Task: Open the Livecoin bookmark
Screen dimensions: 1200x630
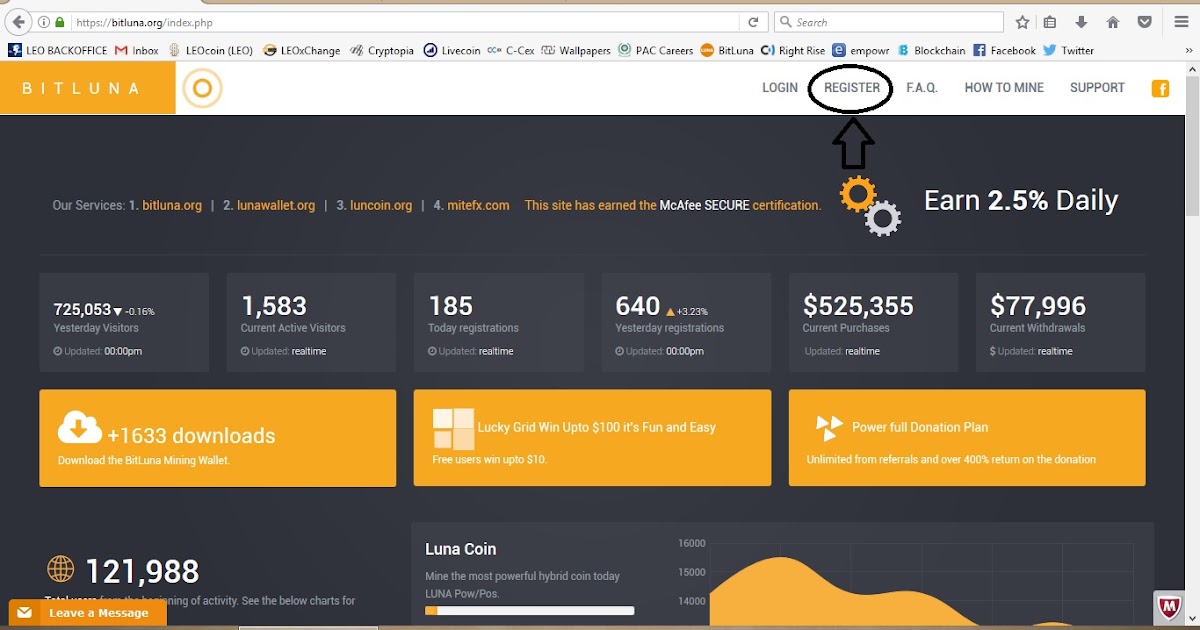Action: tap(452, 50)
